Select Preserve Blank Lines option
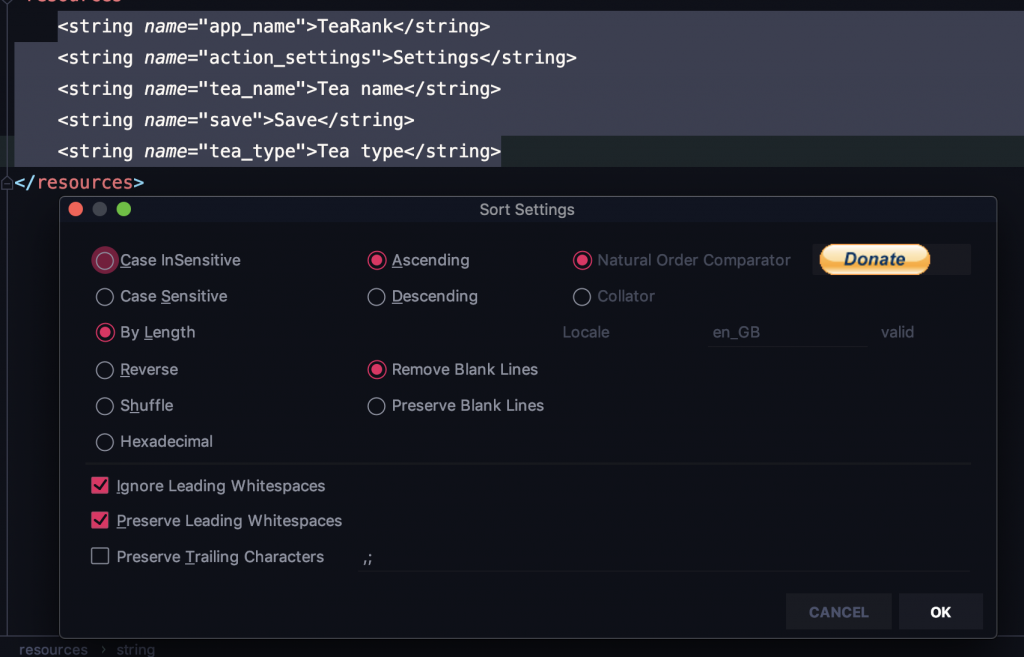 click(x=377, y=406)
